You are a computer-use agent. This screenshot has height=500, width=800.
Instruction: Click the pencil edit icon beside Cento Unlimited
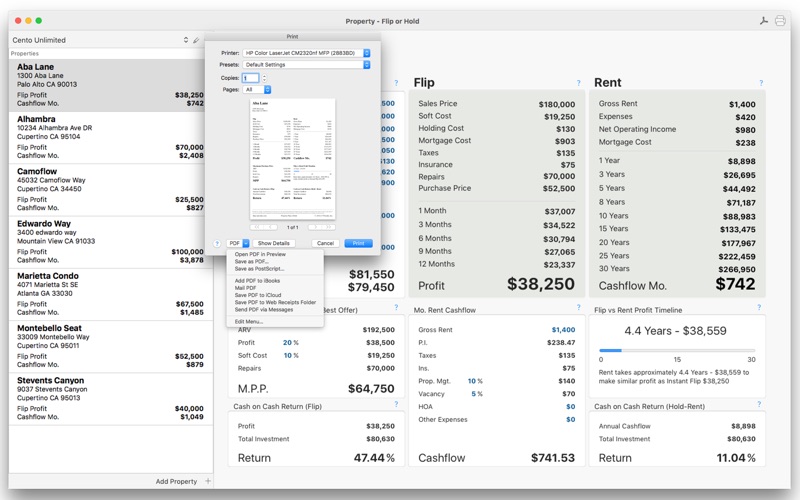click(196, 40)
